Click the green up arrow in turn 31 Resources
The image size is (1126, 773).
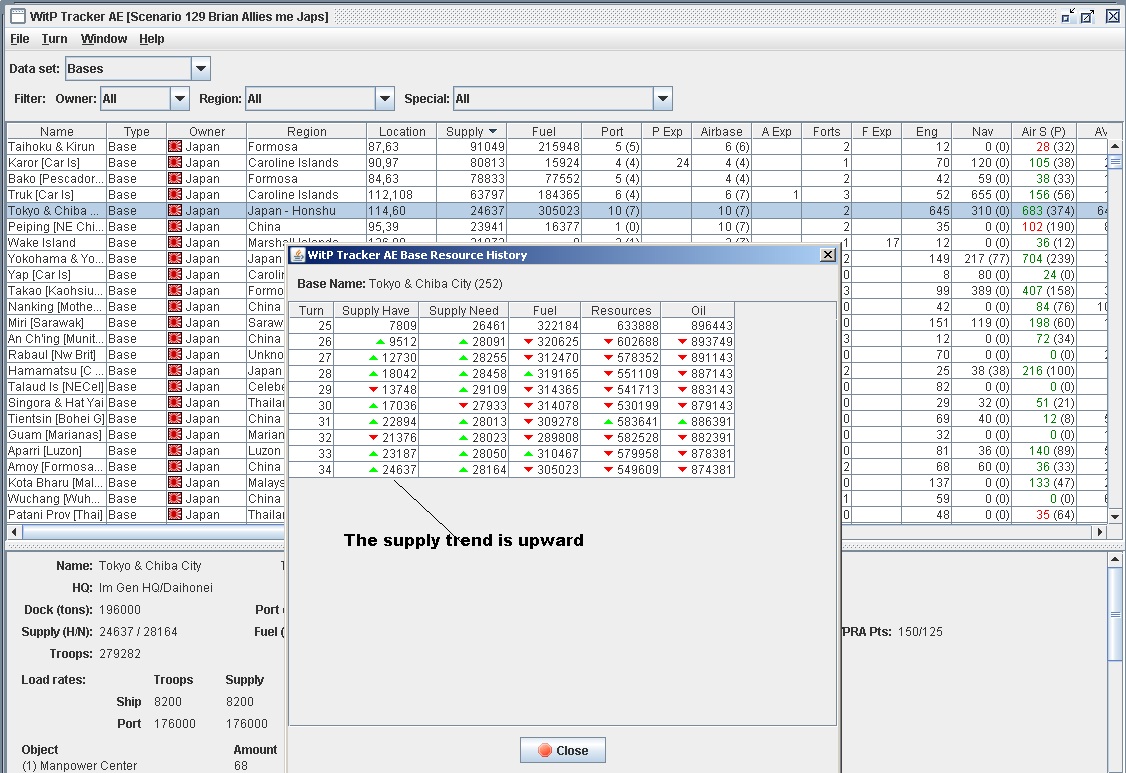click(x=608, y=422)
